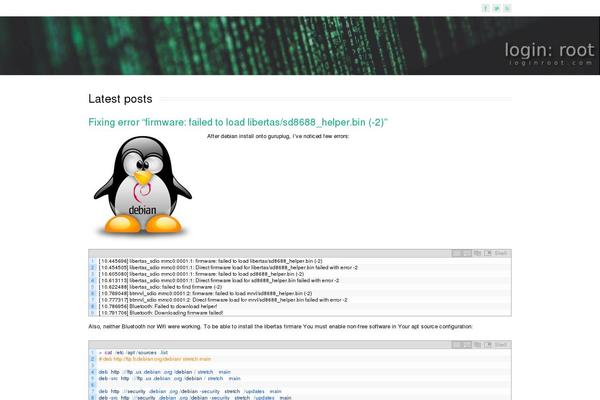This screenshot has width=600, height=400.
Task: Select log line 'Bluetooth: Downloading firmware failed!'
Action: click(161, 313)
